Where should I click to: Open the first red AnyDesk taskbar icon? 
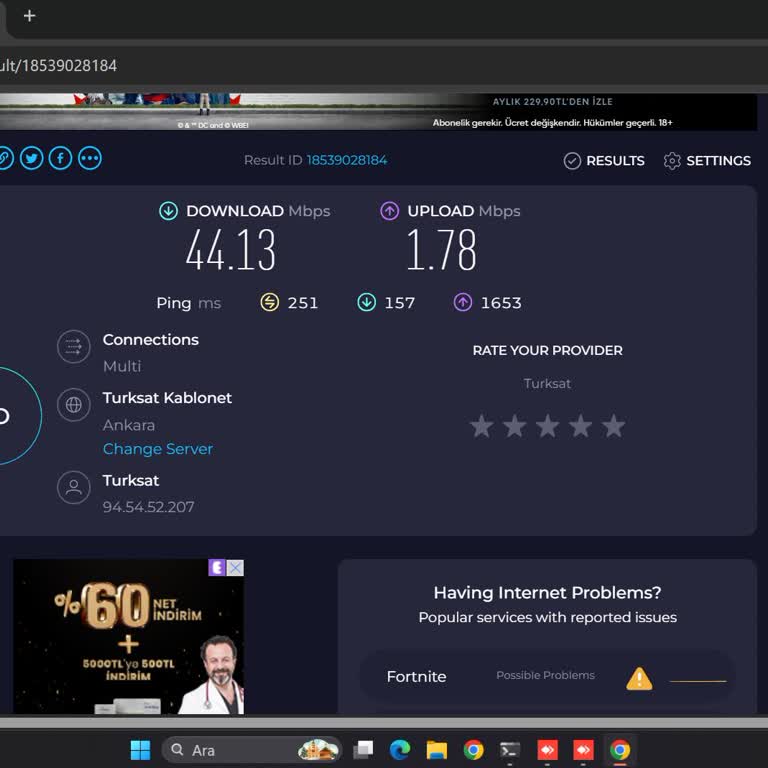[x=547, y=750]
